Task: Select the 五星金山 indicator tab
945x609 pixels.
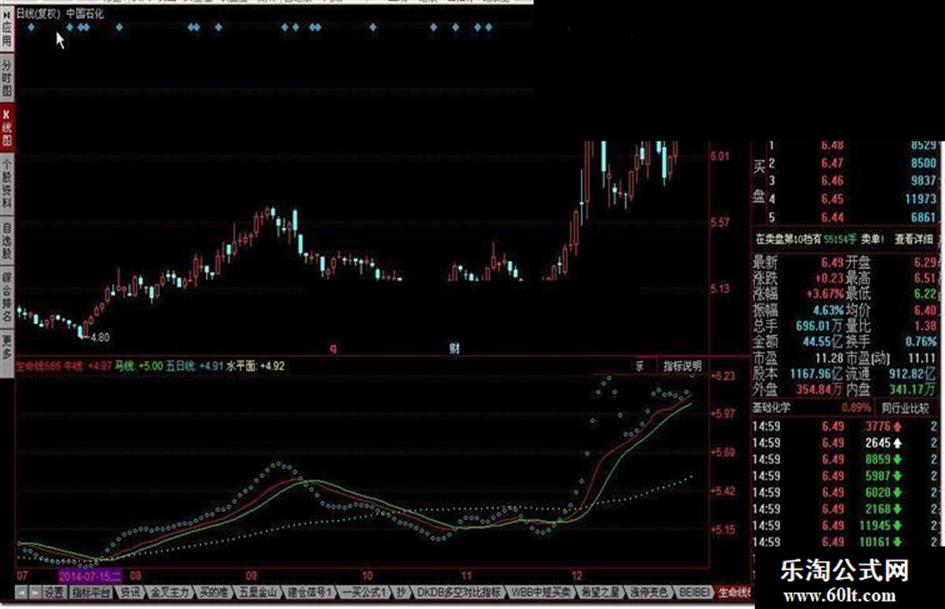Action: (258, 593)
